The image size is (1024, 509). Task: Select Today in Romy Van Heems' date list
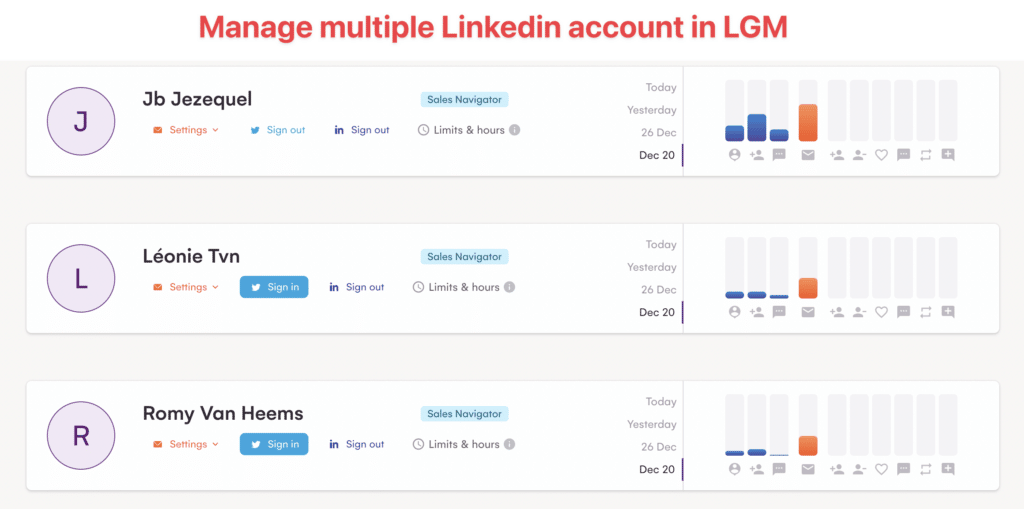click(x=661, y=402)
